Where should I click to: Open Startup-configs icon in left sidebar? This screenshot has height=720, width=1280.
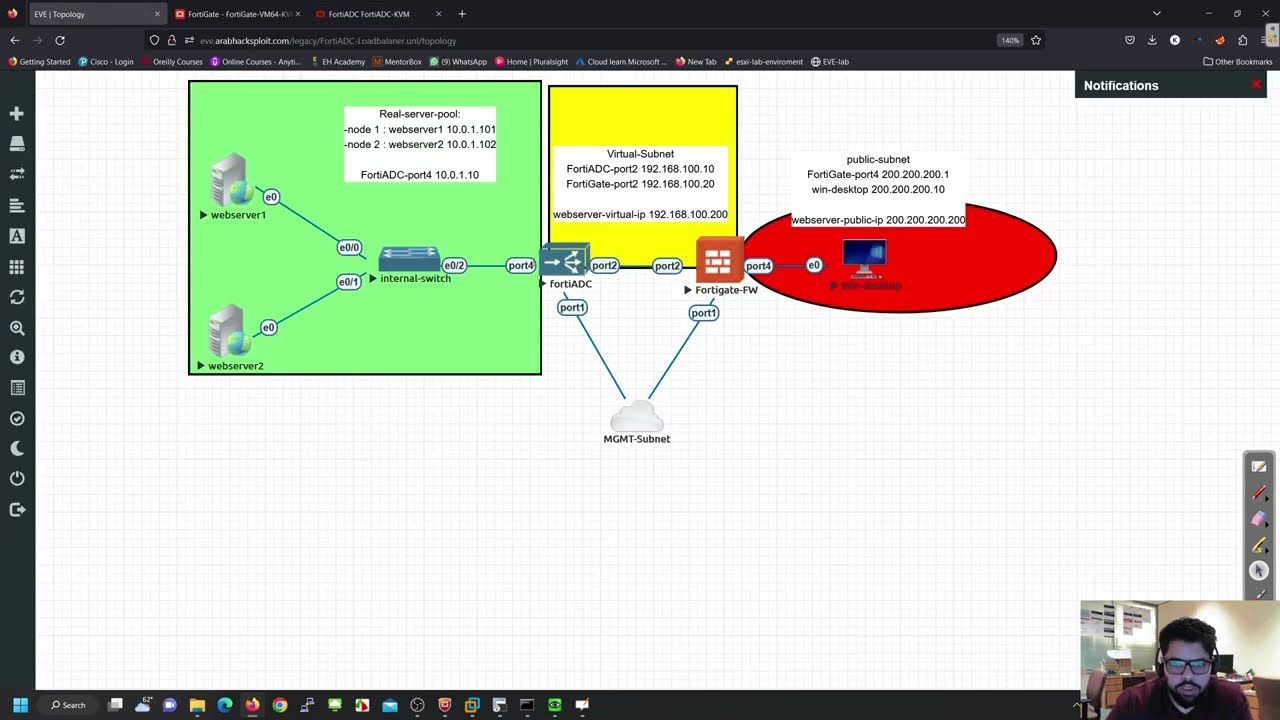(x=17, y=205)
